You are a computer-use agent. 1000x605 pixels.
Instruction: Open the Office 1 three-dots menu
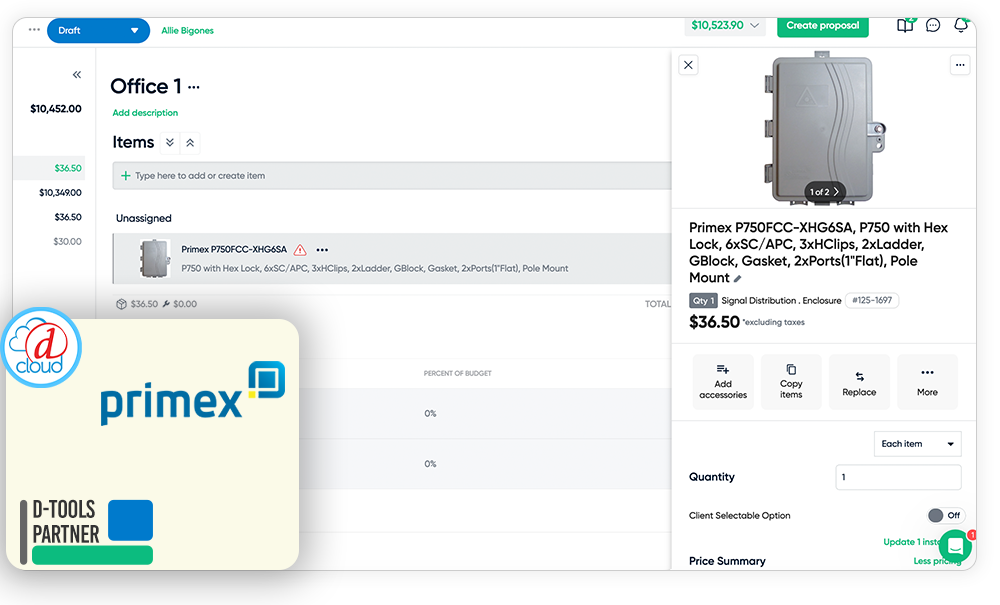pos(194,87)
